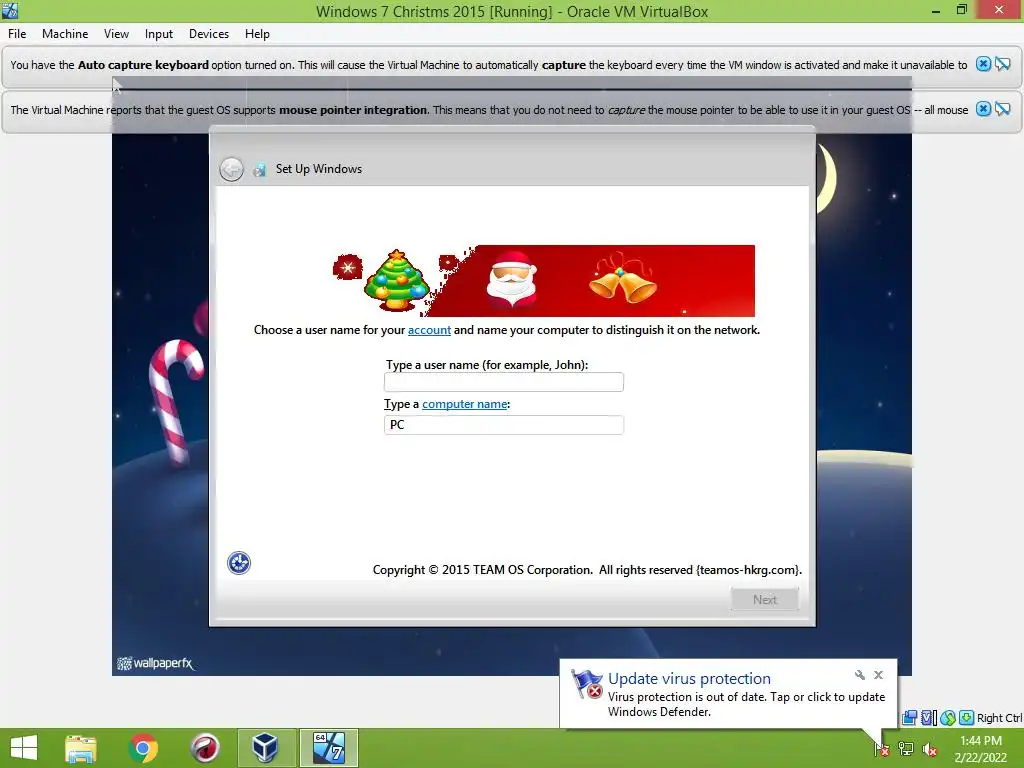
Task: Focus the user name input field
Action: (504, 382)
